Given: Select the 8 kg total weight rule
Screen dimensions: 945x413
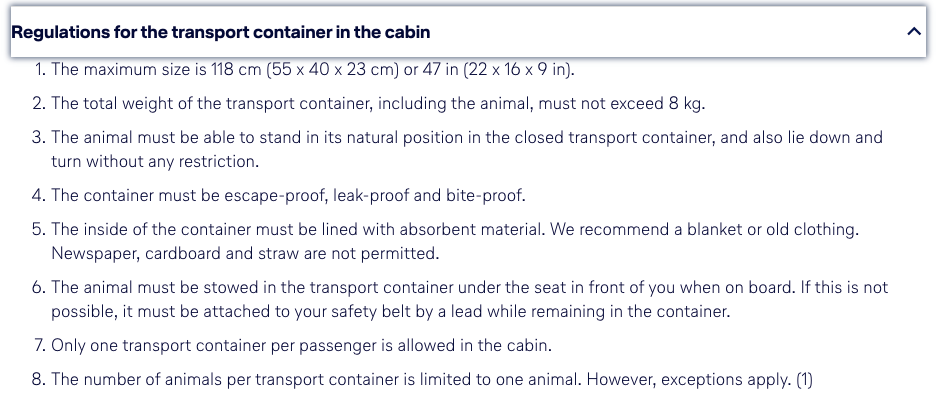Looking at the screenshot, I should [x=380, y=103].
